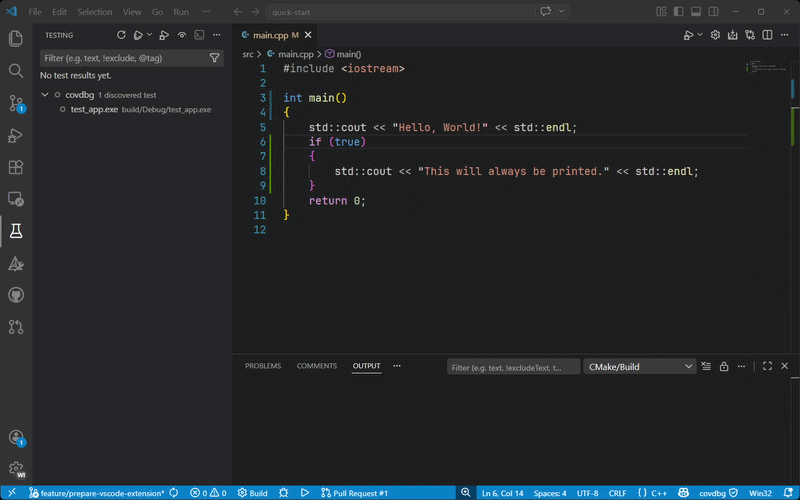Click Pull Request #1 in status bar

[354, 493]
